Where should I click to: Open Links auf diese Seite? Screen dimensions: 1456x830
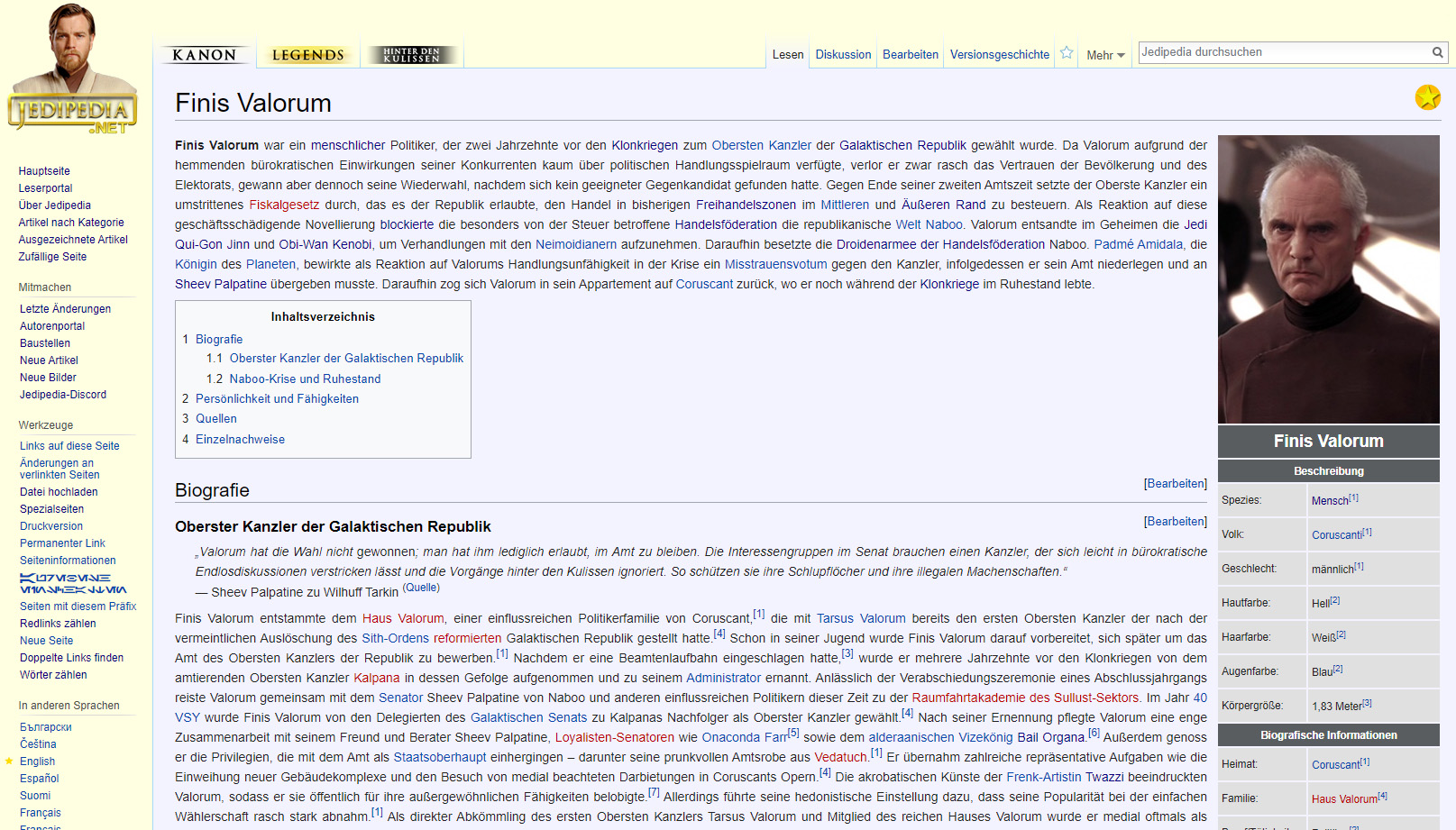[69, 446]
